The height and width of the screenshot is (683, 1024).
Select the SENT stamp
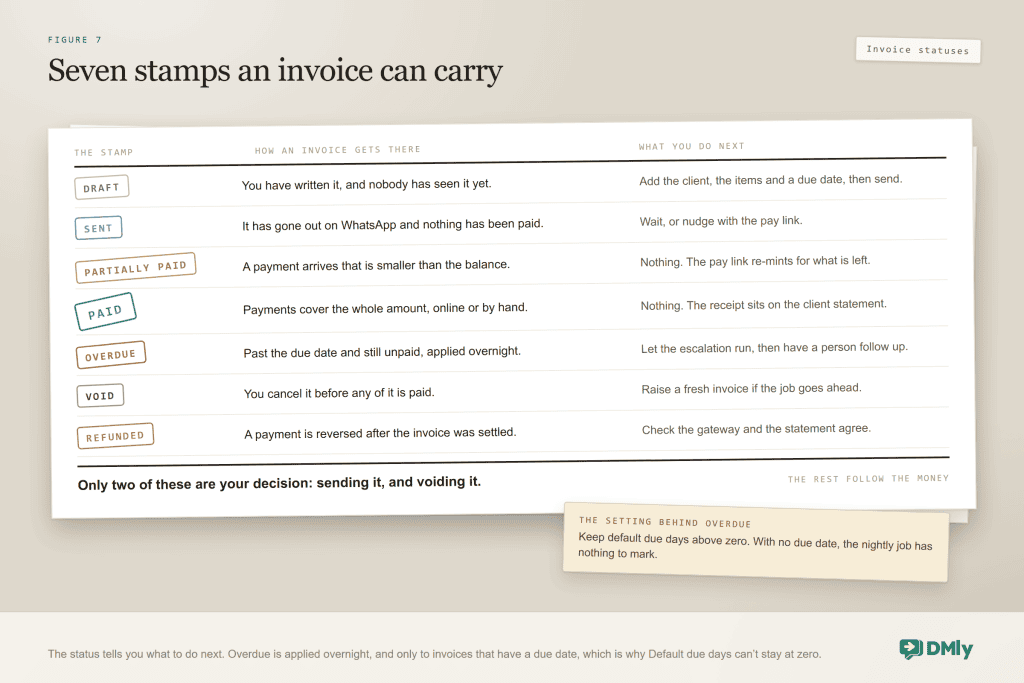pos(98,228)
